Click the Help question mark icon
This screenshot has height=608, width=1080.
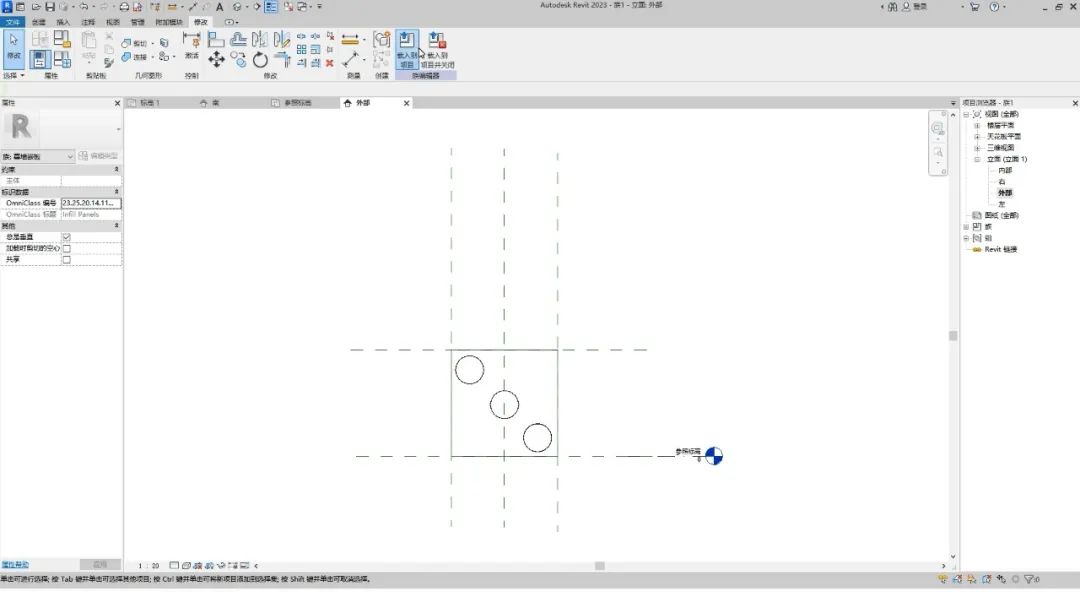994,7
